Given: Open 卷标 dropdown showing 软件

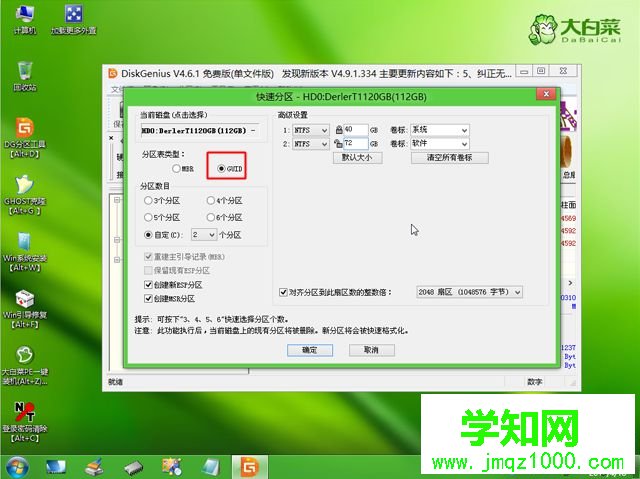Looking at the screenshot, I should pos(440,144).
